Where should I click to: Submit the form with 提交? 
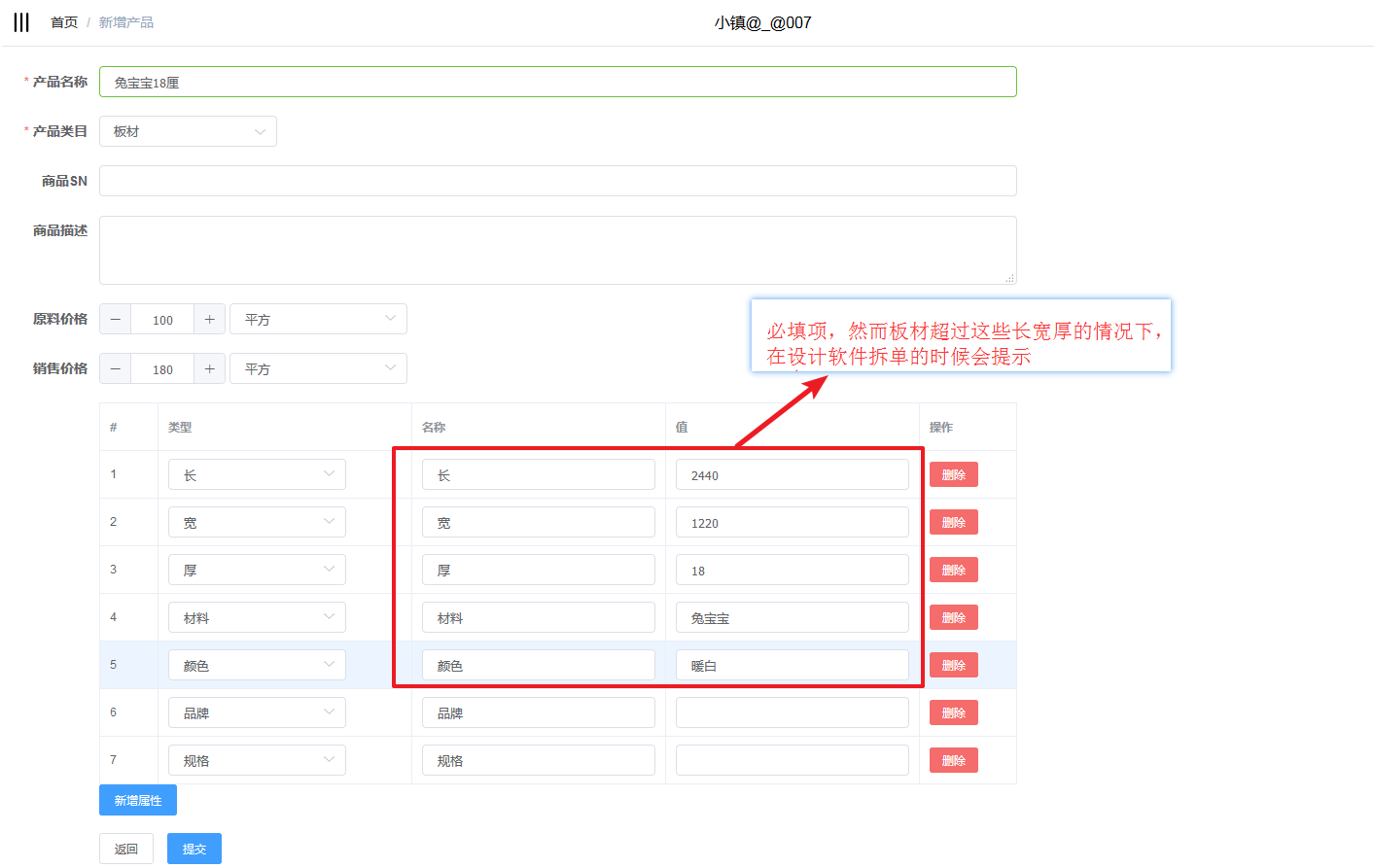click(x=194, y=849)
